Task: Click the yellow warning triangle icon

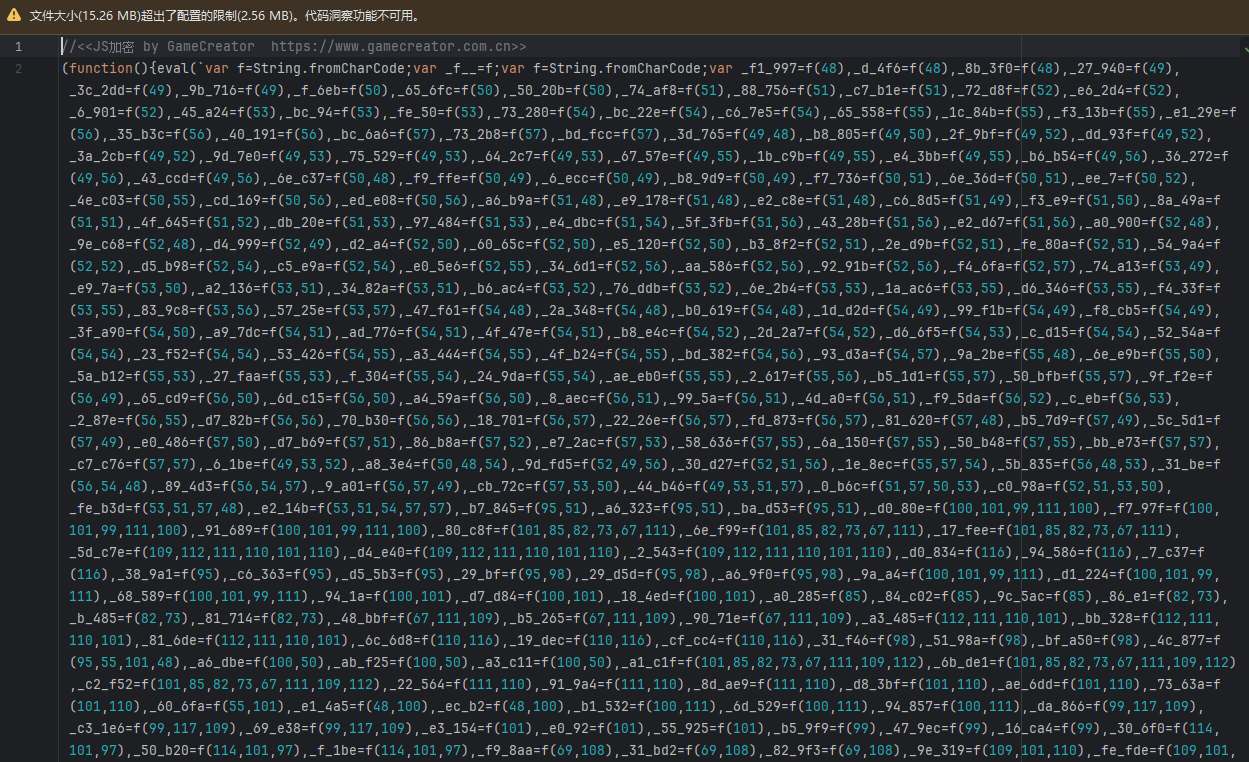Action: (13, 16)
